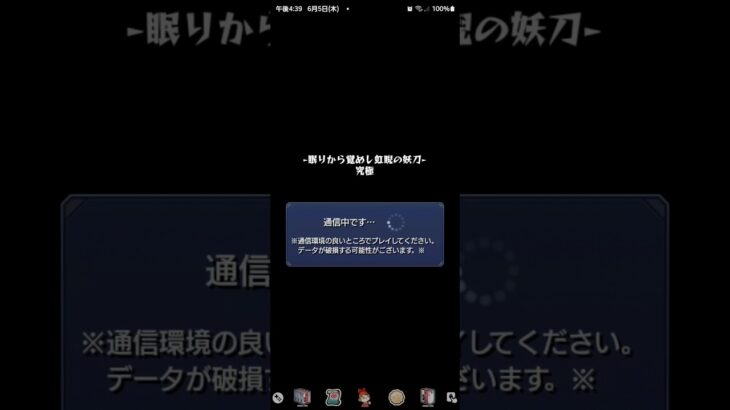This screenshot has height=410, width=730.
Task: Tap the ※通信環境の良いところで warning line
Action: click(365, 241)
